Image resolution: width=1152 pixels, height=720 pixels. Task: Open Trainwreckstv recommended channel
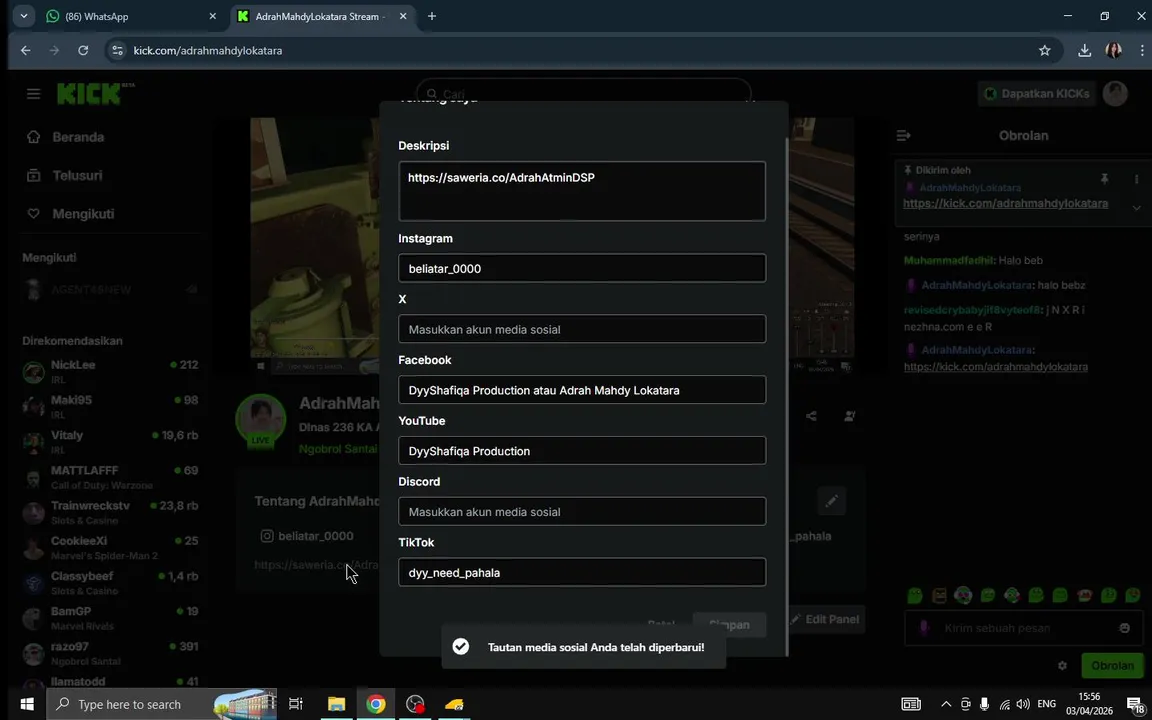click(110, 513)
